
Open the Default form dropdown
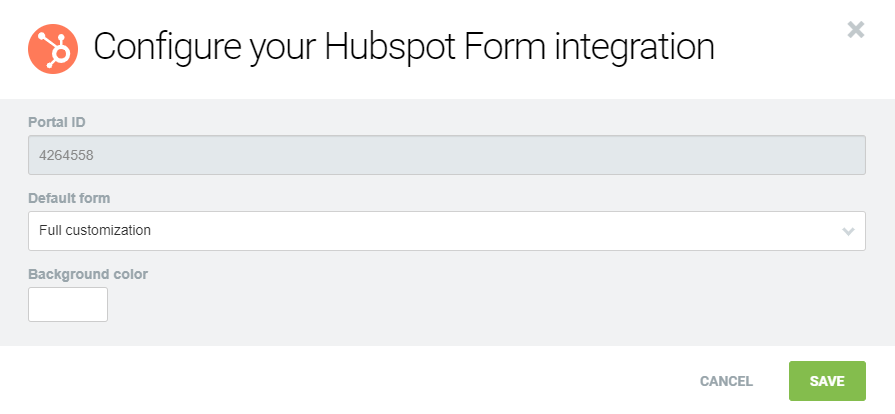coord(446,231)
